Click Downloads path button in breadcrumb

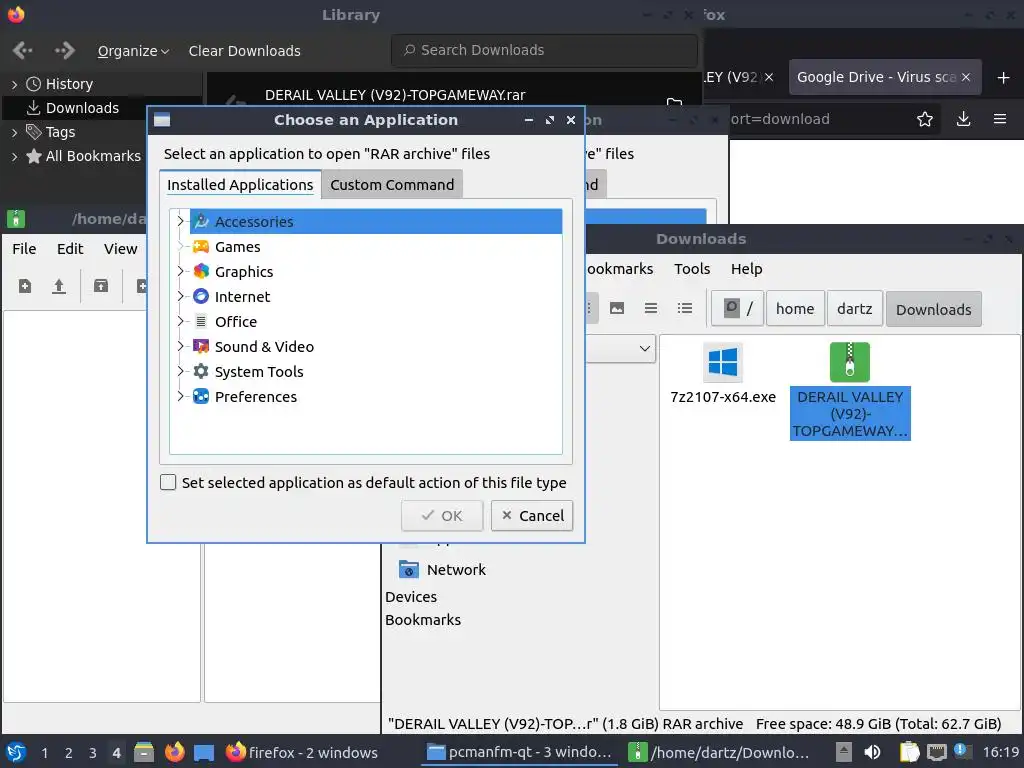coord(933,309)
